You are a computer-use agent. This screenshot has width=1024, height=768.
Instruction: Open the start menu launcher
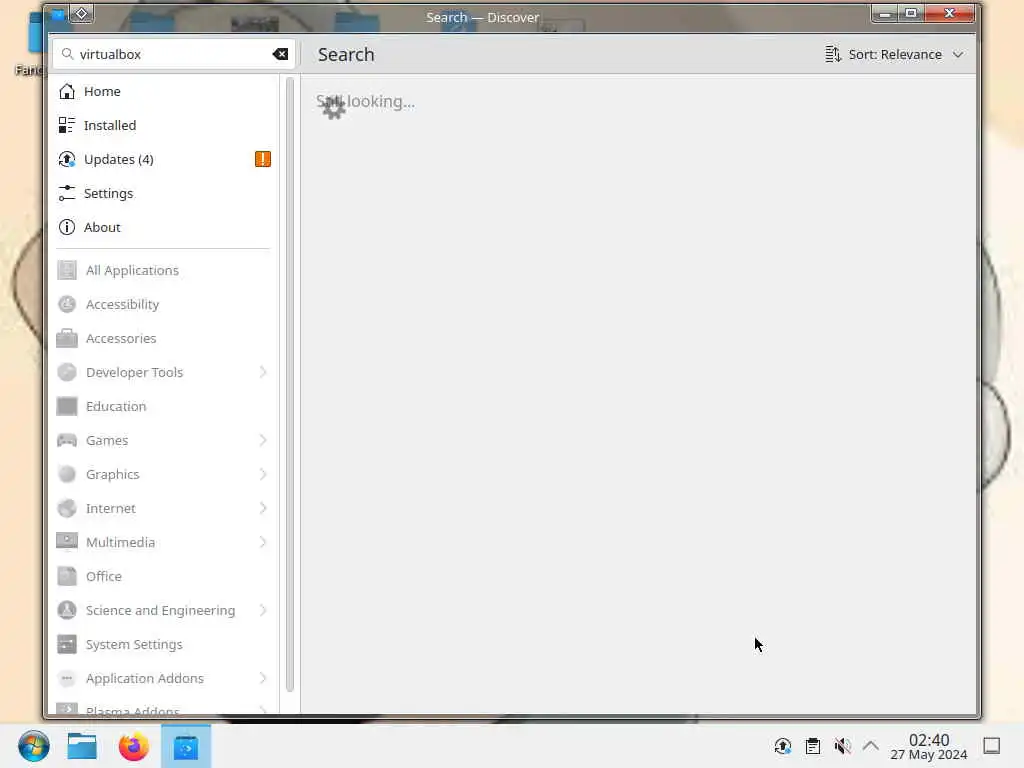click(33, 746)
